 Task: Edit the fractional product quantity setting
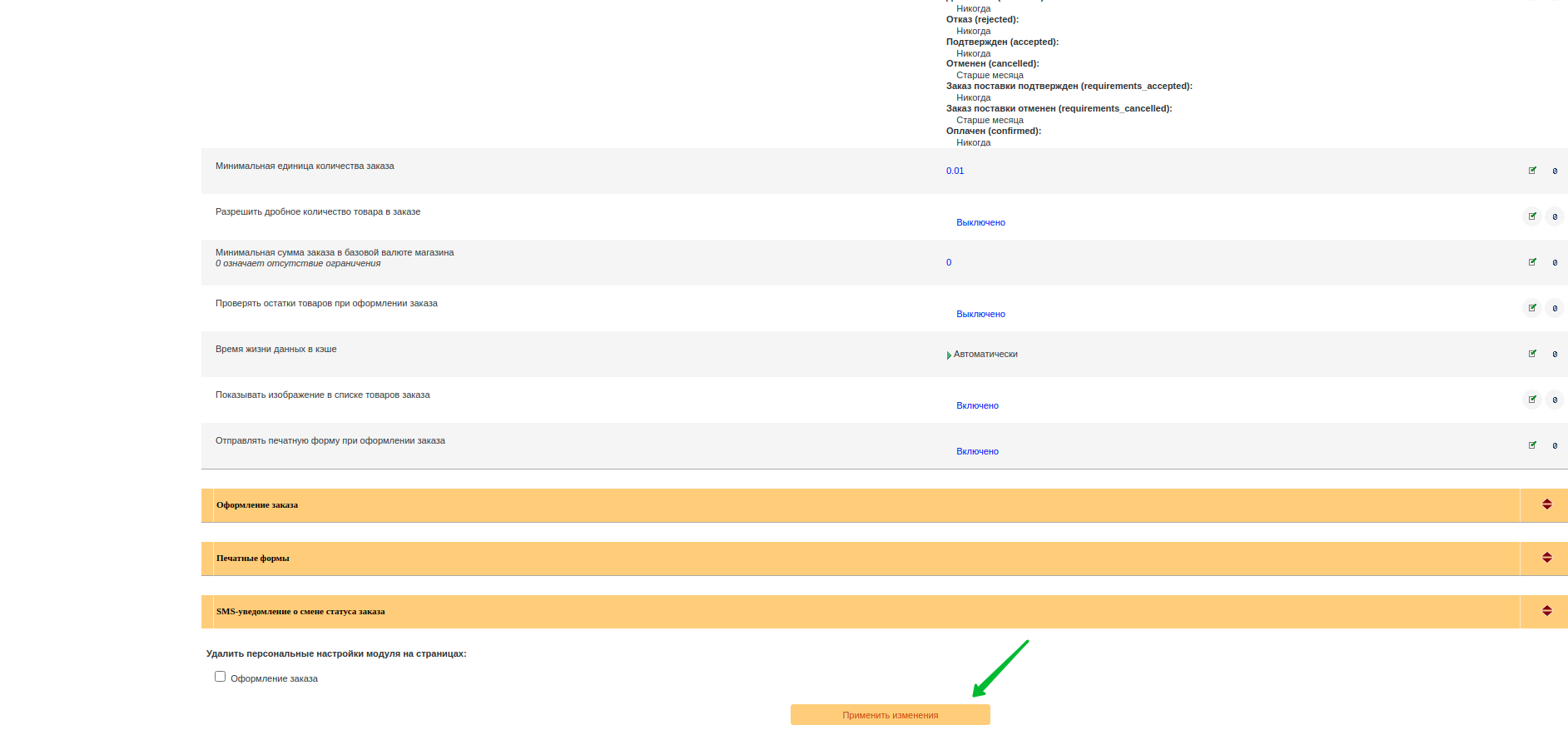tap(1532, 216)
